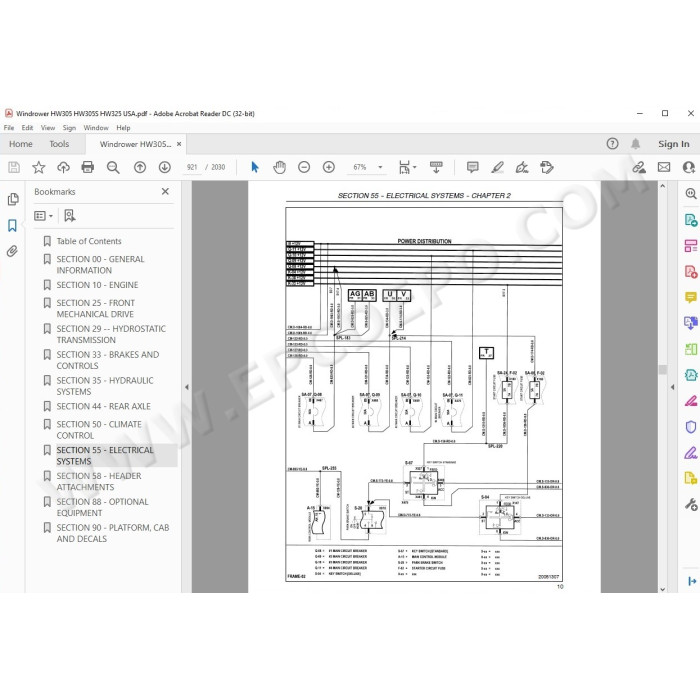
Task: Open the Help question mark
Action: coord(612,144)
